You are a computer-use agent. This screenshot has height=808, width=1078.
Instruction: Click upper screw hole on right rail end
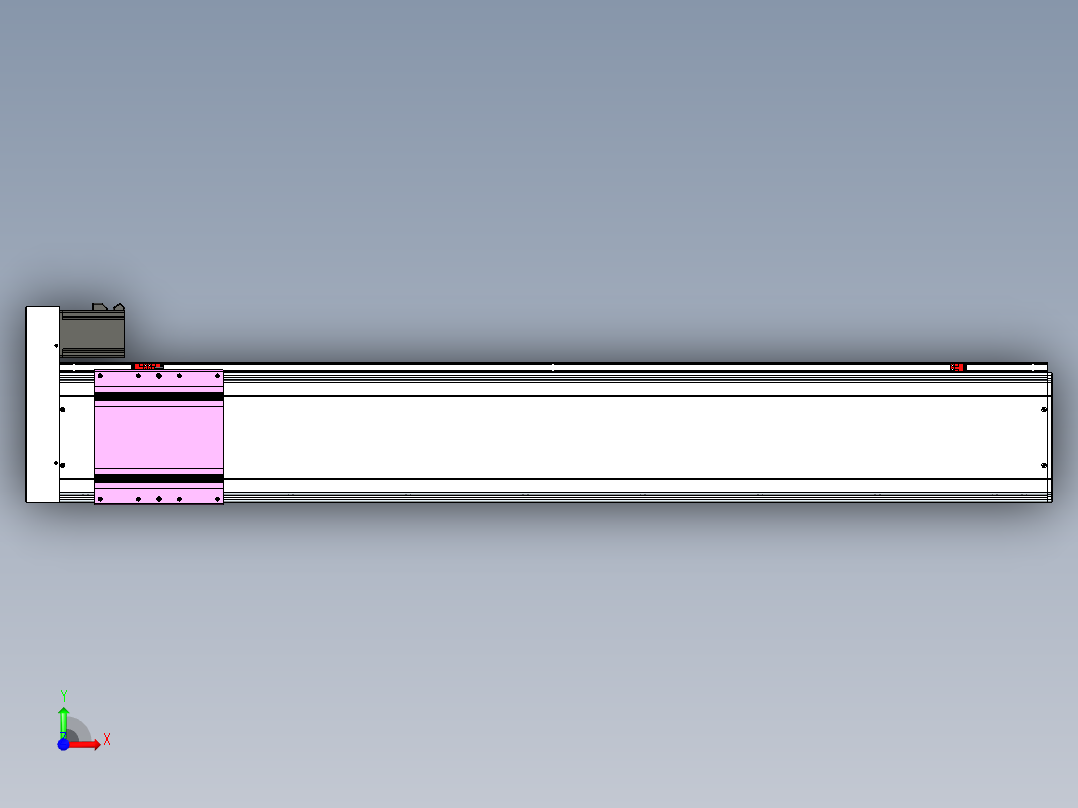[x=1044, y=410]
